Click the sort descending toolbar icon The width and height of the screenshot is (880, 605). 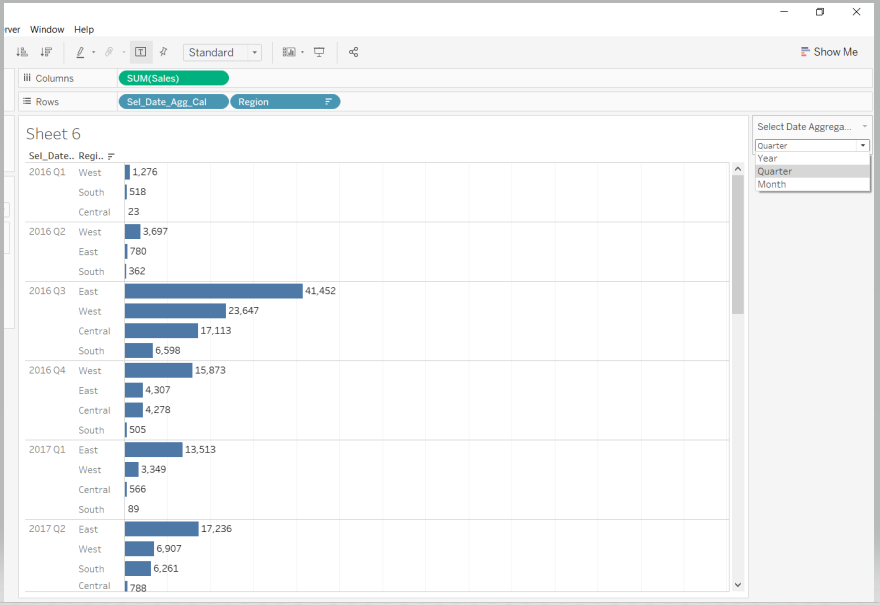[x=46, y=52]
